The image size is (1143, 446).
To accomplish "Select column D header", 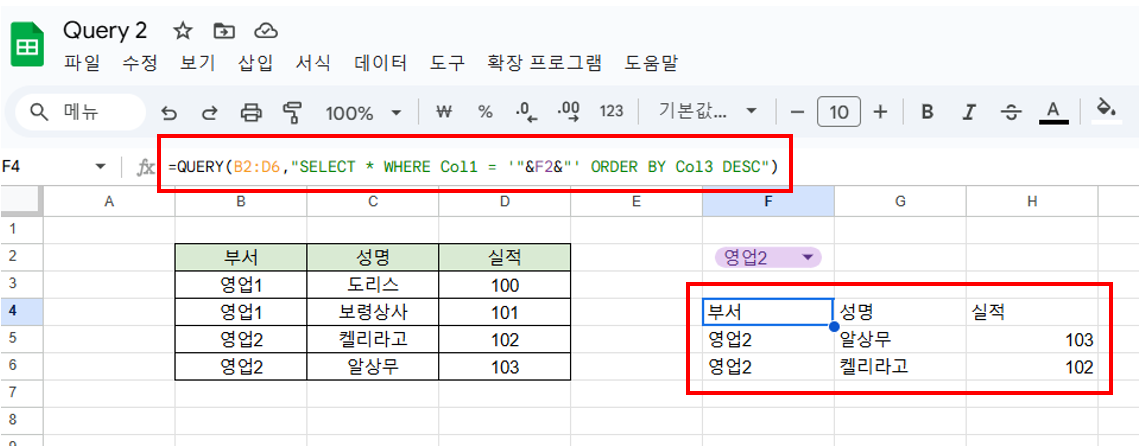I will click(504, 203).
